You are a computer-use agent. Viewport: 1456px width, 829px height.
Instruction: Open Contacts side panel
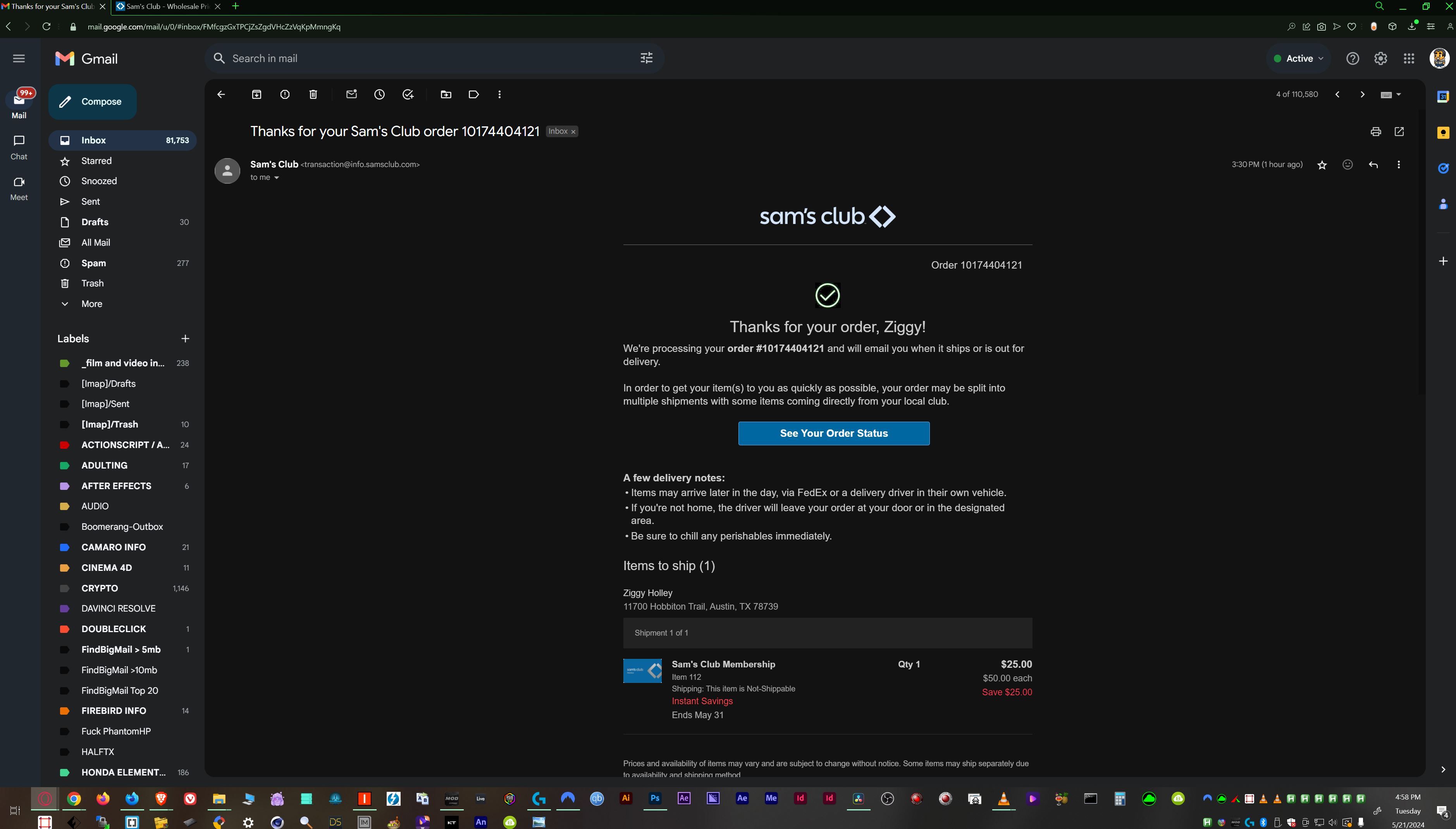[x=1443, y=204]
